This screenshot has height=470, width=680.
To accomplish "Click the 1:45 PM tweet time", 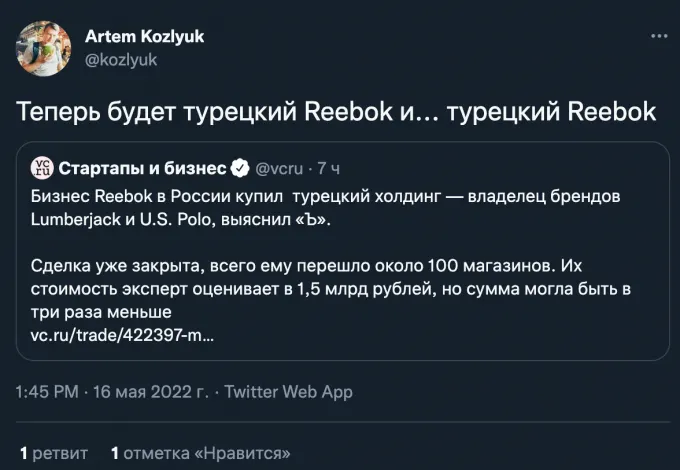I will 47,392.
